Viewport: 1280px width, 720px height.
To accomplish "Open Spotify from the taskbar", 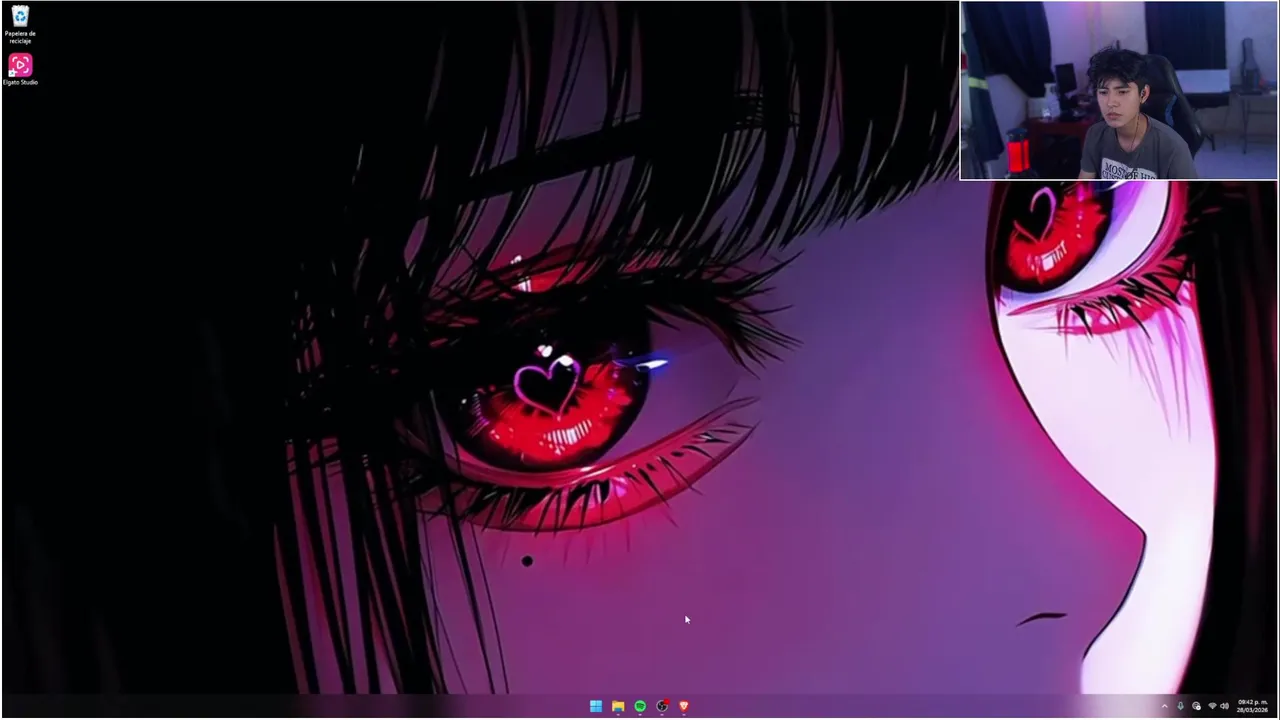I will pyautogui.click(x=640, y=706).
